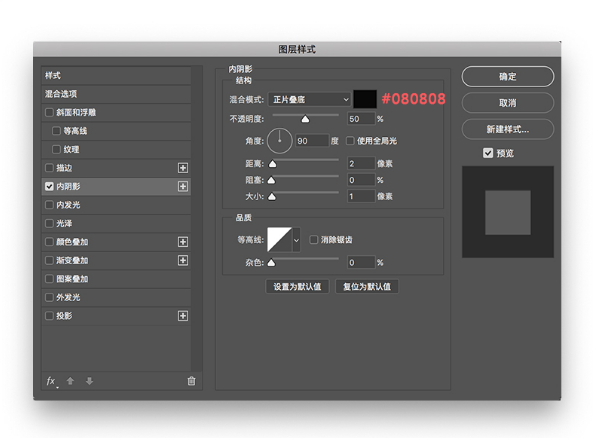Select the 图案叠加 style row
Screen dimensions: 593x438
116,279
